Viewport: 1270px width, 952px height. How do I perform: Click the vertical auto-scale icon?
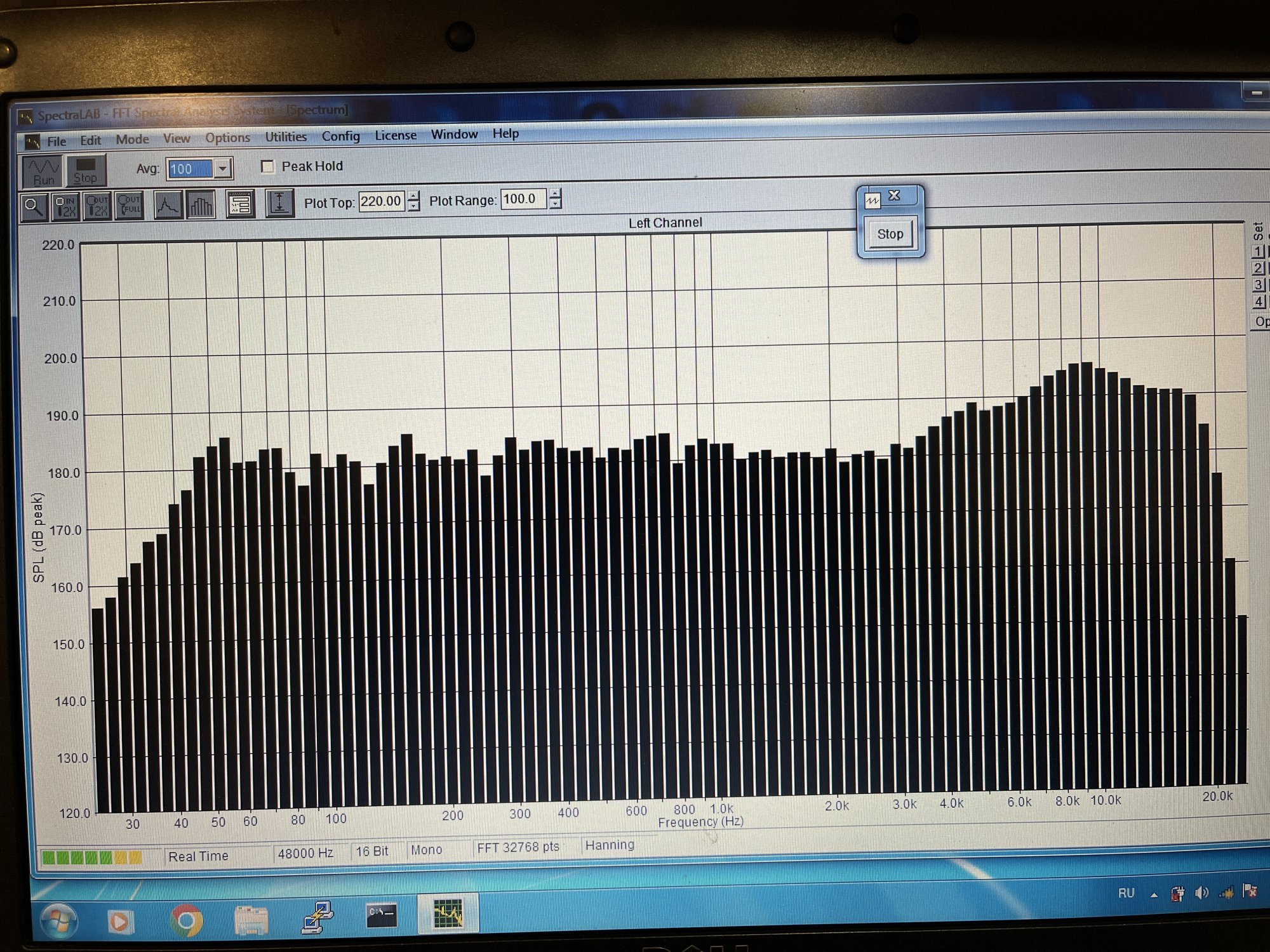[279, 204]
